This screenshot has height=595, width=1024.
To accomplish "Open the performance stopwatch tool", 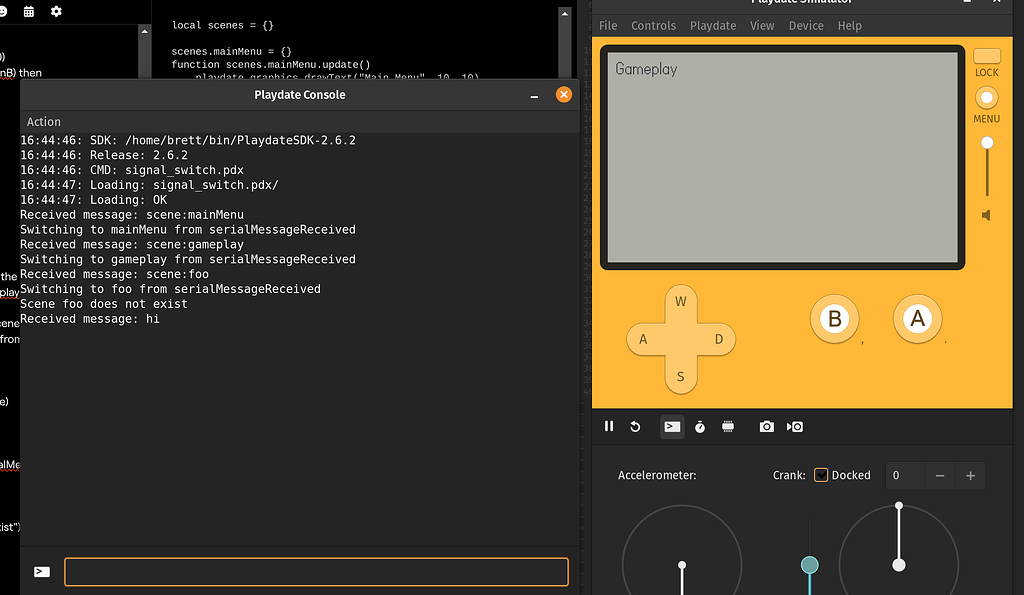I will [700, 426].
